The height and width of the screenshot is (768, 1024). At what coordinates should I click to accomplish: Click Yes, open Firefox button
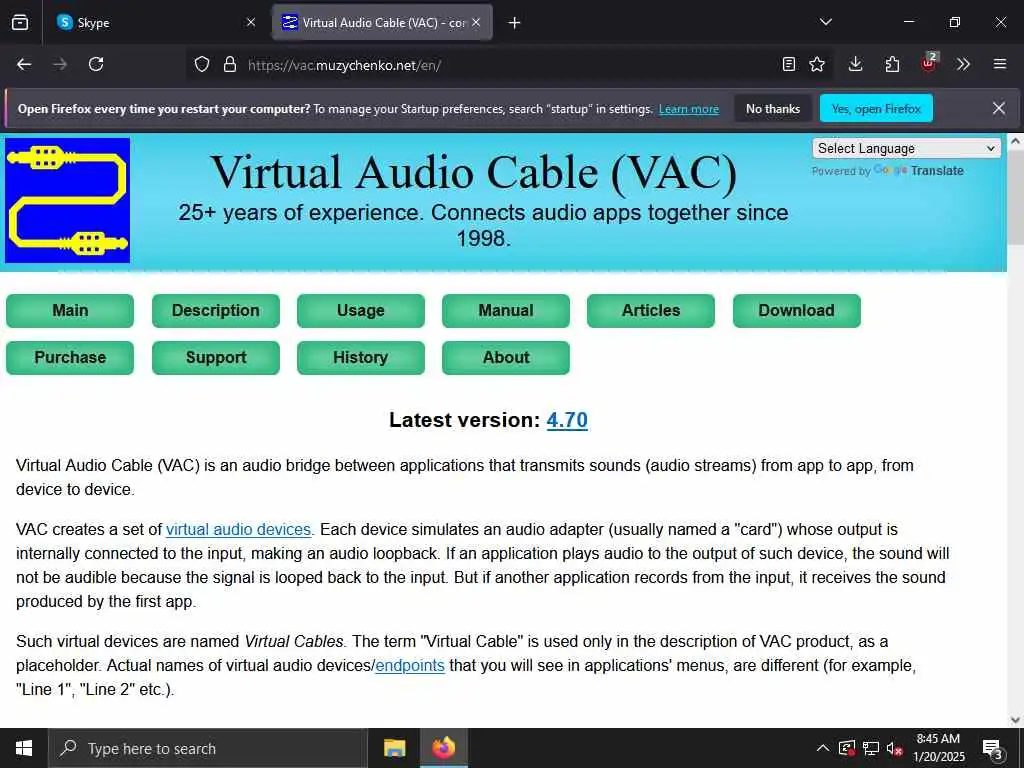876,109
